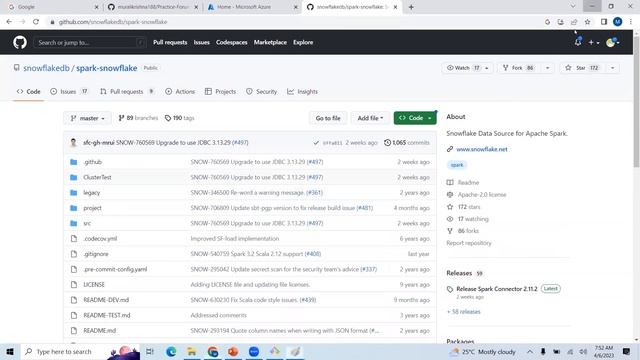
Task: Open the Readme link in About
Action: click(x=468, y=182)
